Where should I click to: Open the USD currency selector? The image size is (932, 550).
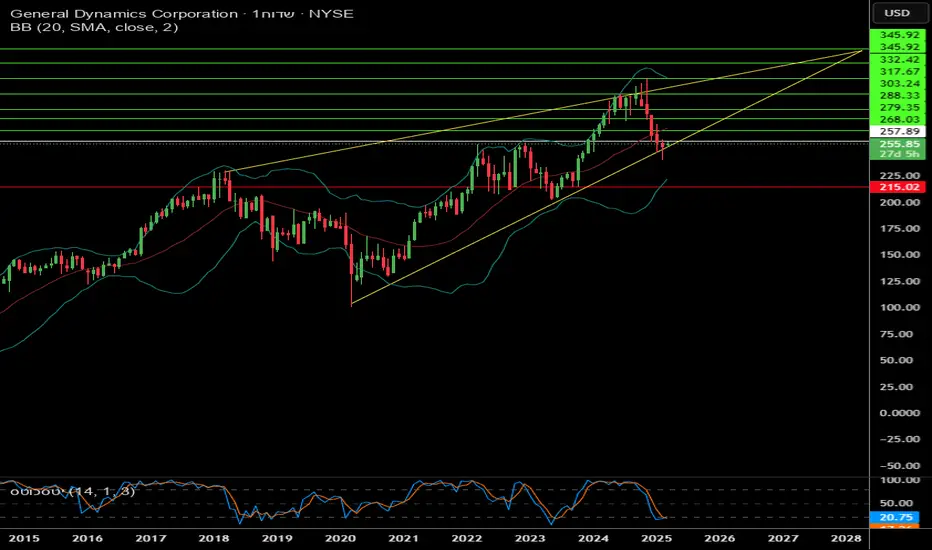click(897, 12)
